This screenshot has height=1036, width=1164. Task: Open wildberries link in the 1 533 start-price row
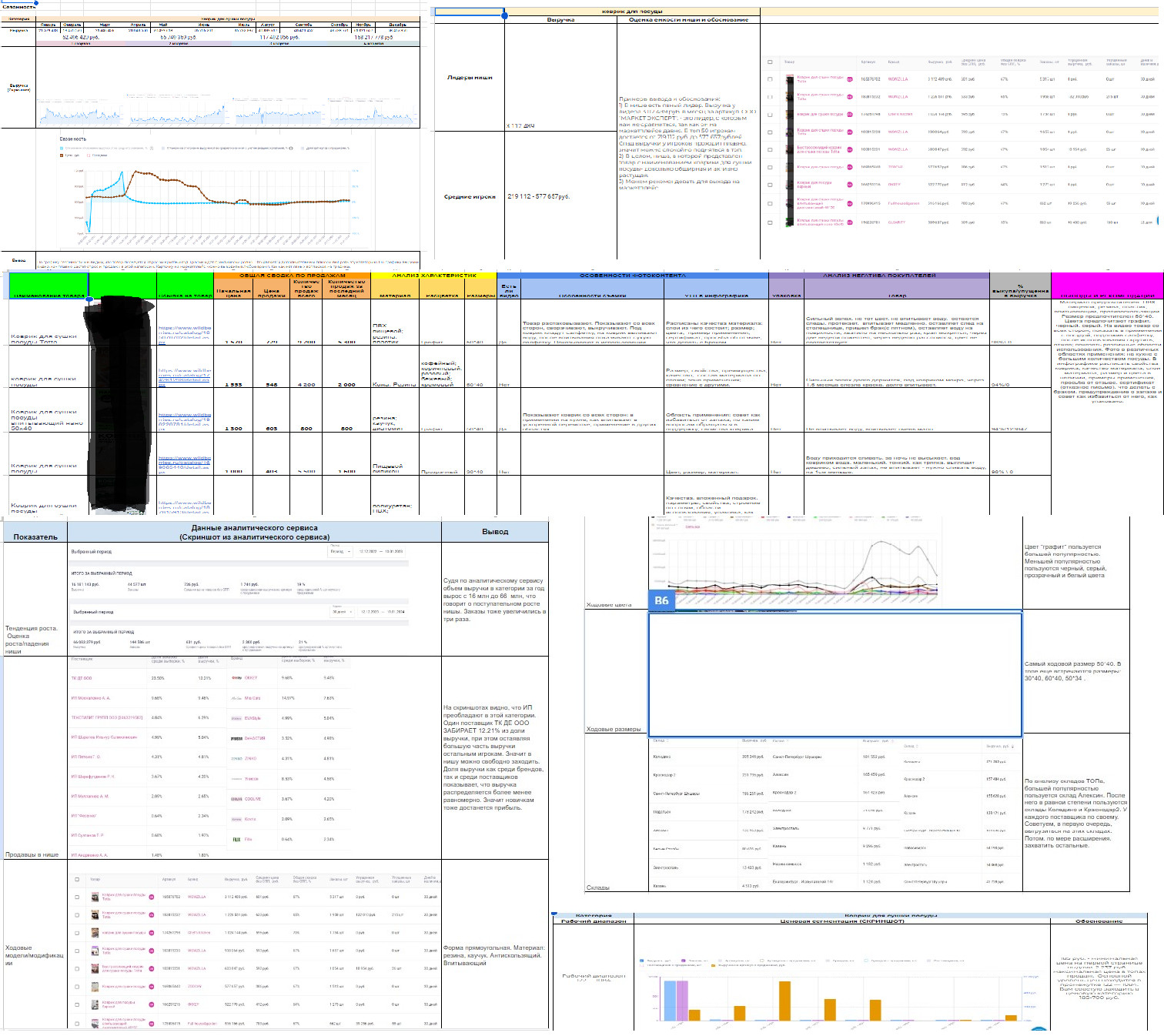[x=184, y=377]
